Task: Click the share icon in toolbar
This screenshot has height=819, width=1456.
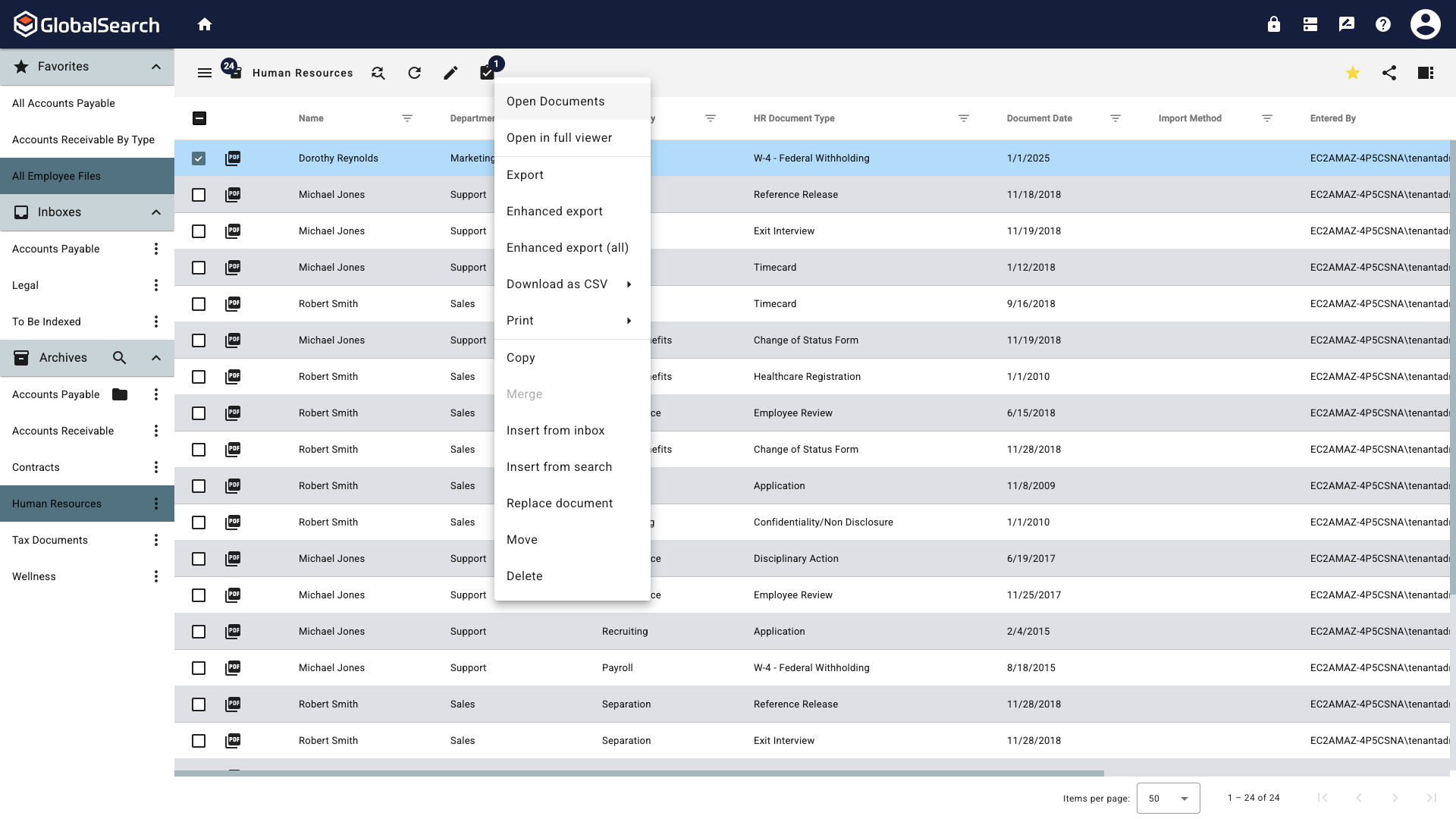Action: pyautogui.click(x=1389, y=73)
